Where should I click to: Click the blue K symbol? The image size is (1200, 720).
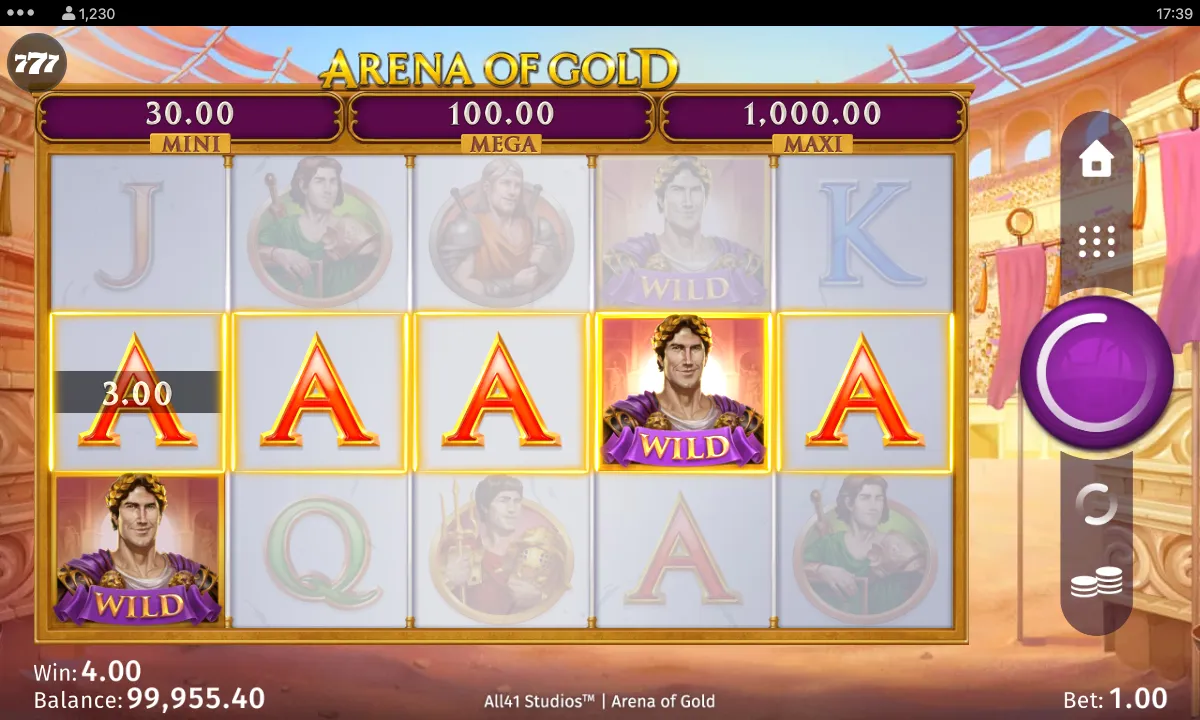pyautogui.click(x=865, y=233)
